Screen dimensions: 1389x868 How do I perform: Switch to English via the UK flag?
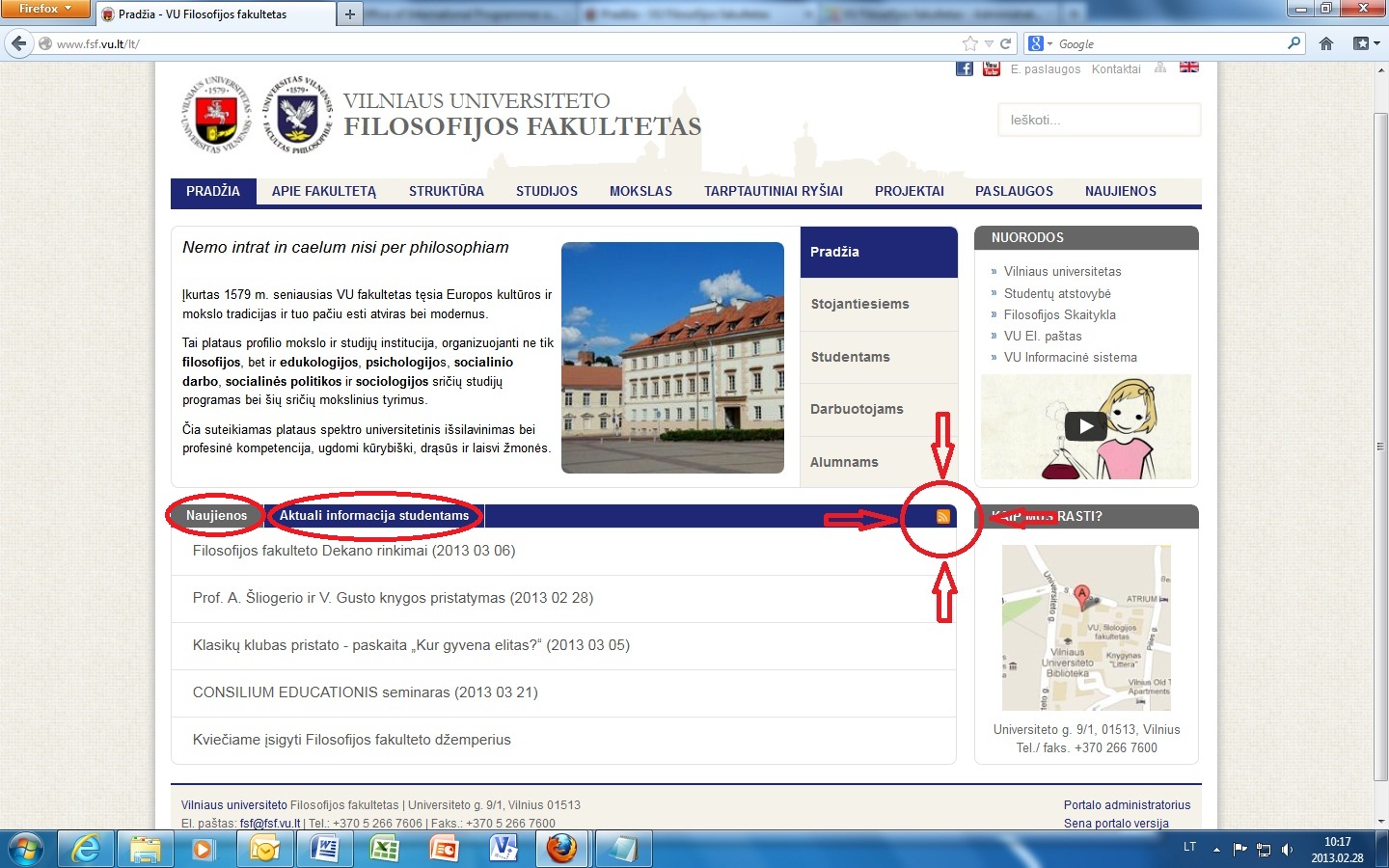(x=1188, y=67)
